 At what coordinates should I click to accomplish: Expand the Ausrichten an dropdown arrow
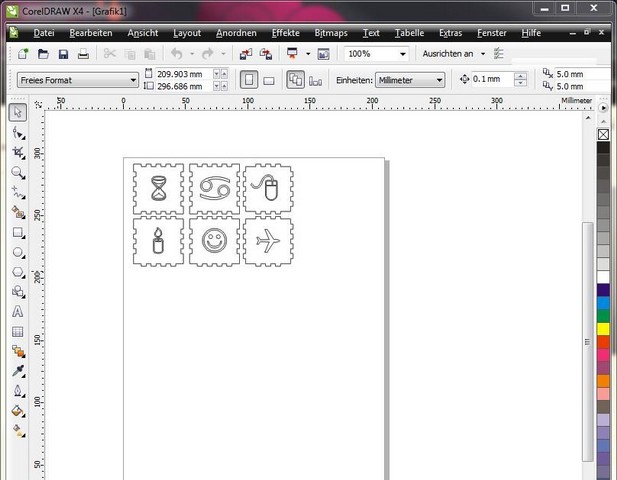coord(483,54)
